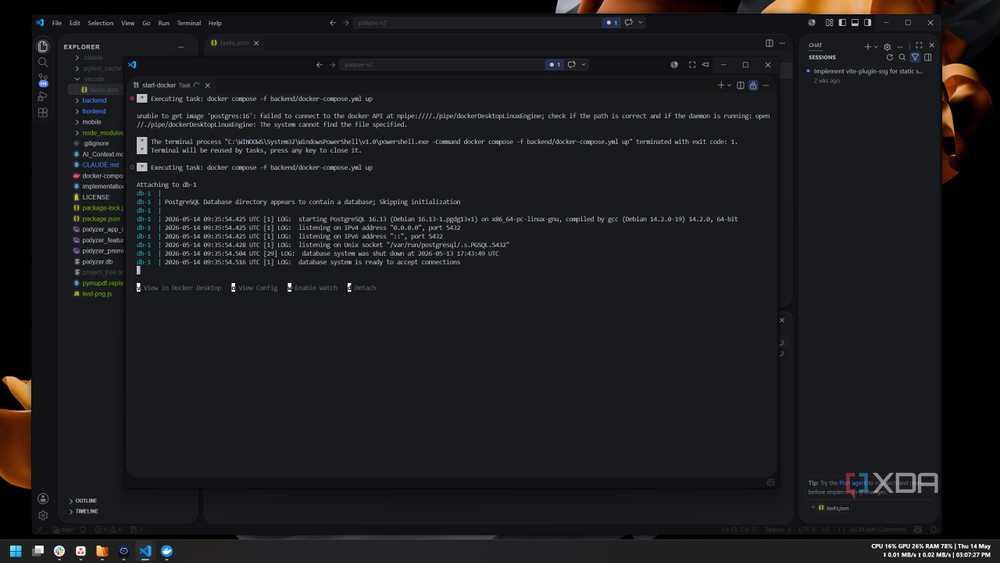Image resolution: width=1000 pixels, height=563 pixels.
Task: Move the front terminal window back to main window
Action: (x=705, y=64)
